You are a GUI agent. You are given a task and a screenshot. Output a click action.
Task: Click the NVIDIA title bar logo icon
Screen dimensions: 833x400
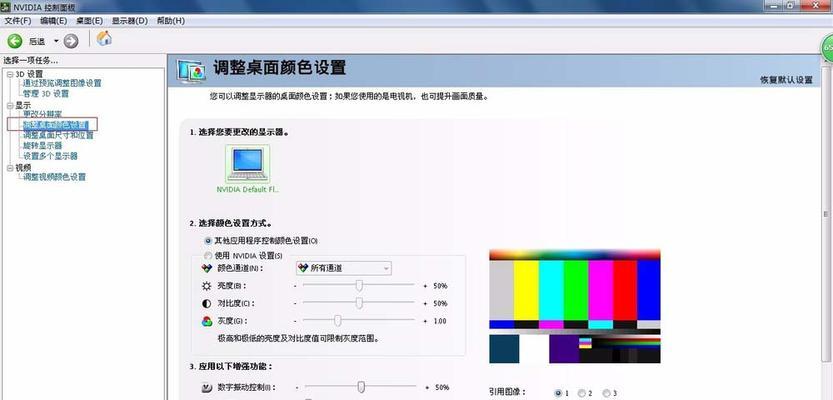coord(6,7)
